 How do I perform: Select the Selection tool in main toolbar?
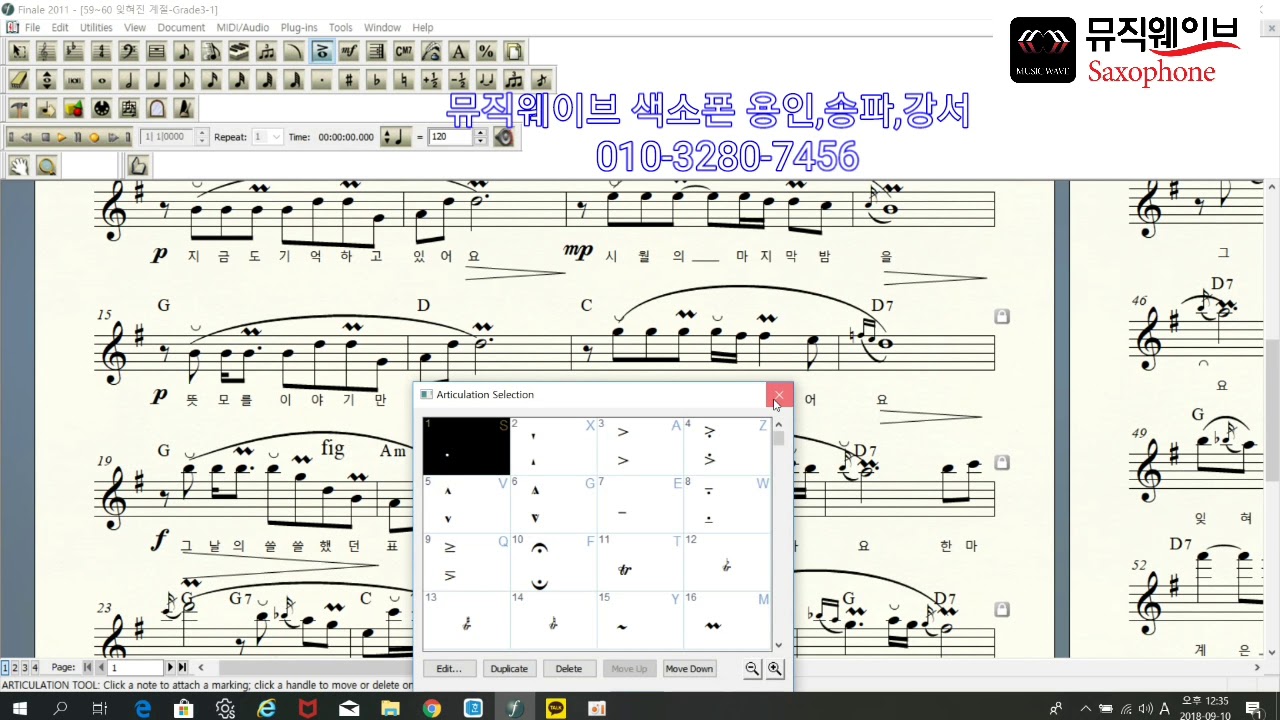(18, 52)
